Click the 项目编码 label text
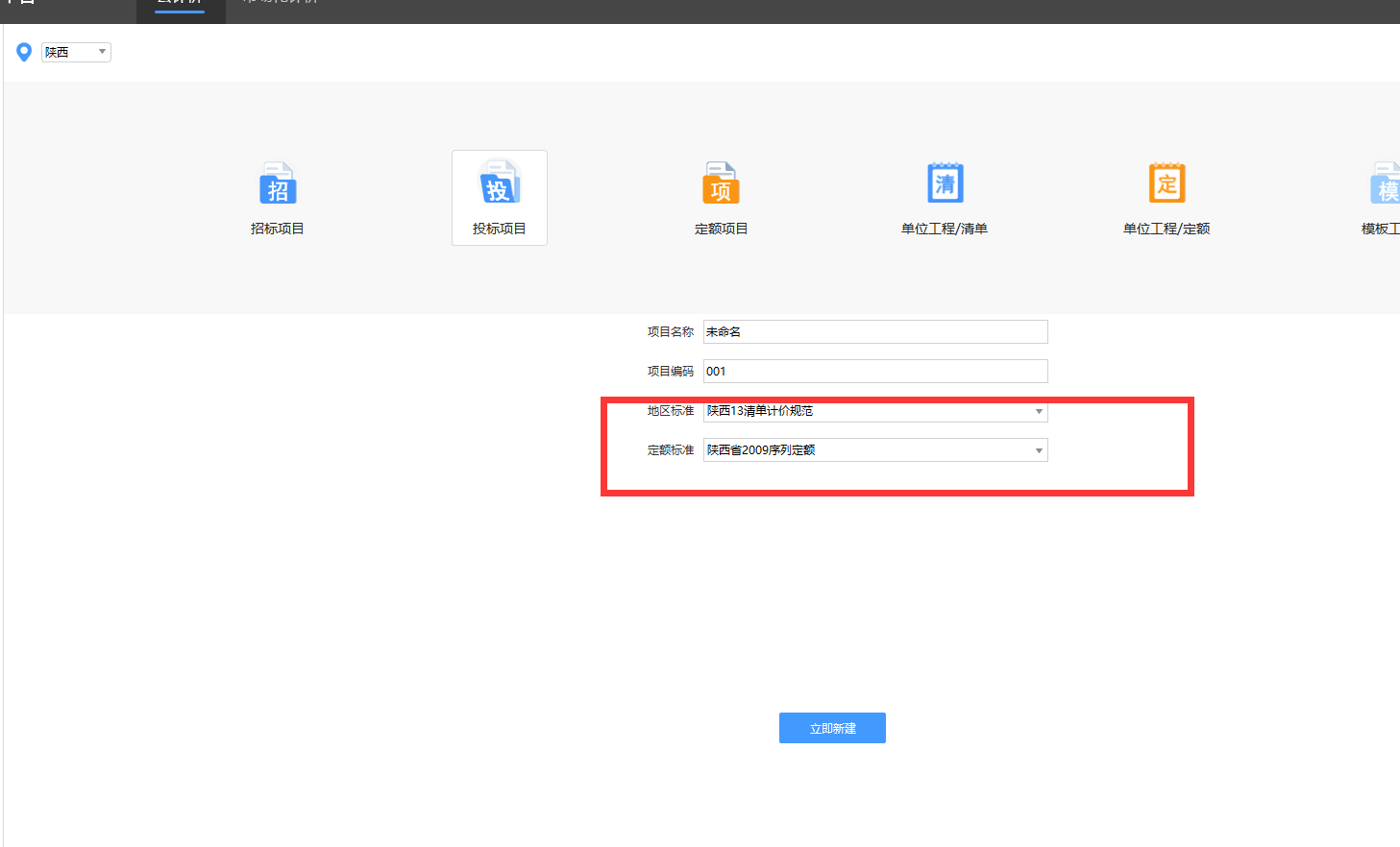1400x847 pixels. (671, 371)
